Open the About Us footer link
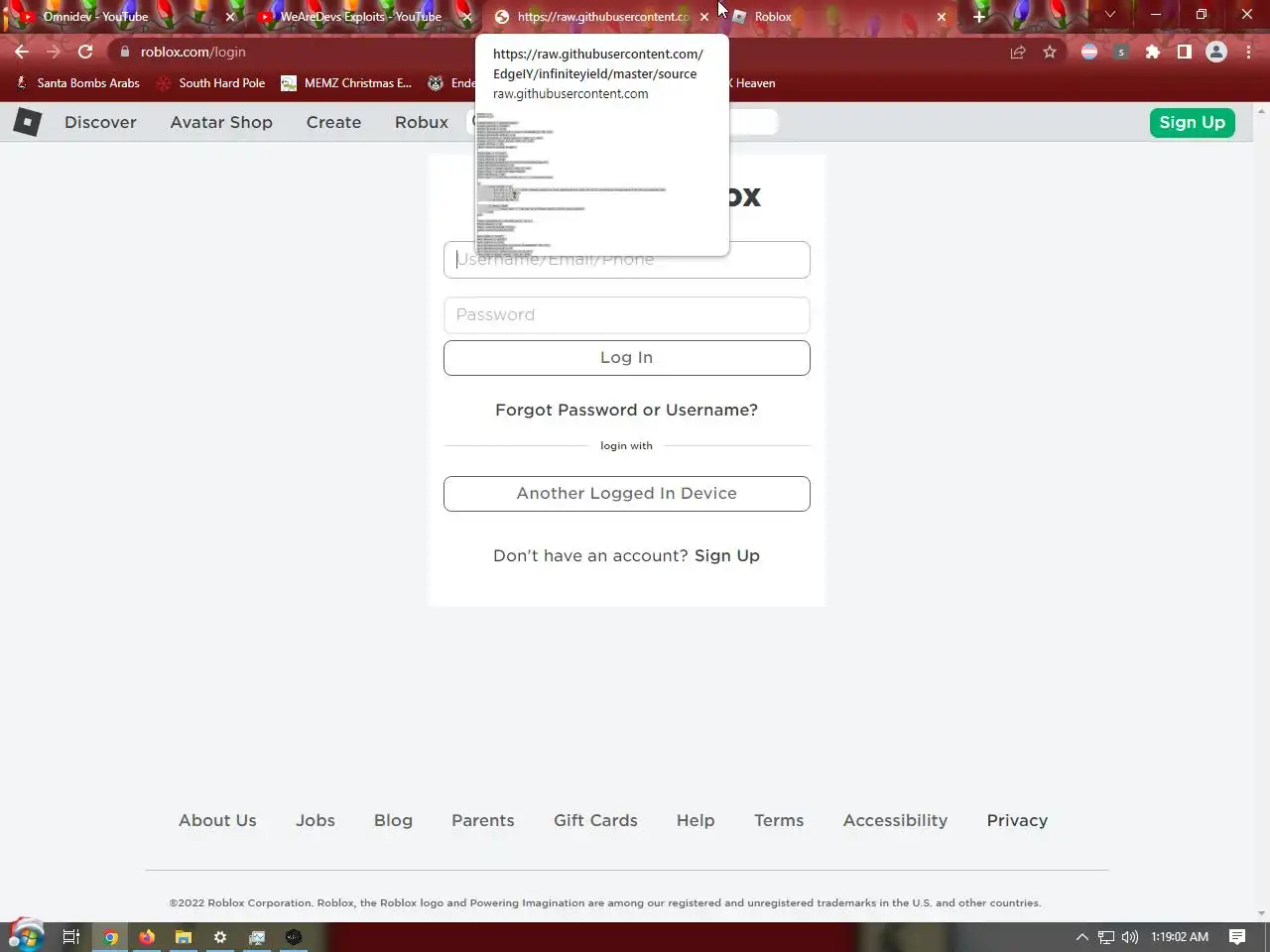The image size is (1270, 952). coord(217,820)
